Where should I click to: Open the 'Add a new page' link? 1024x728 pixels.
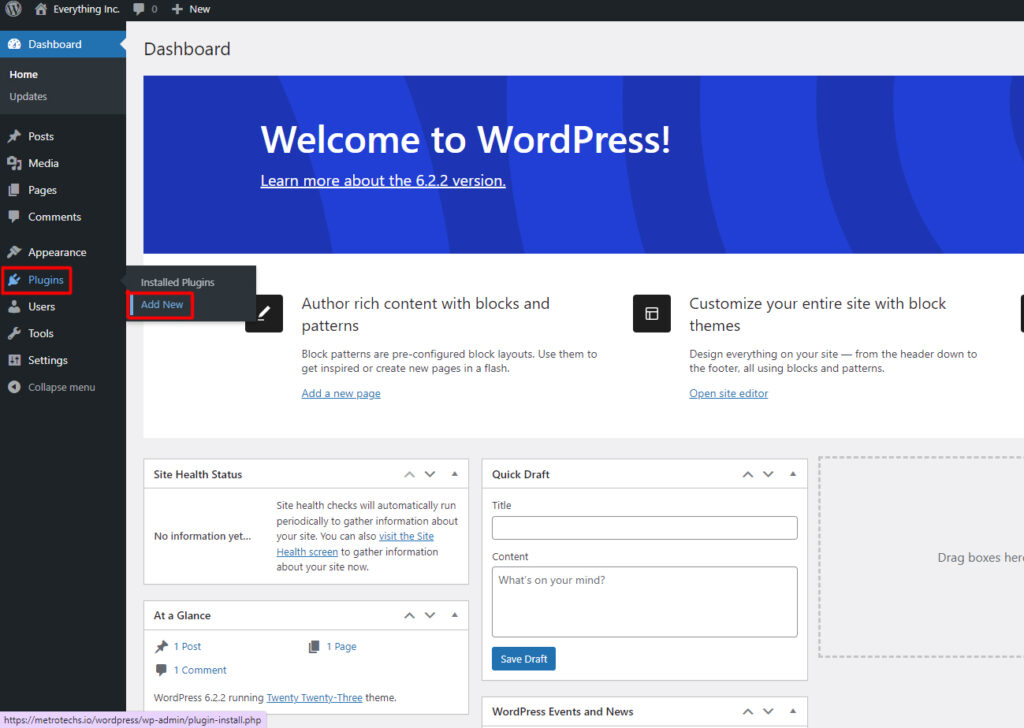pos(341,393)
